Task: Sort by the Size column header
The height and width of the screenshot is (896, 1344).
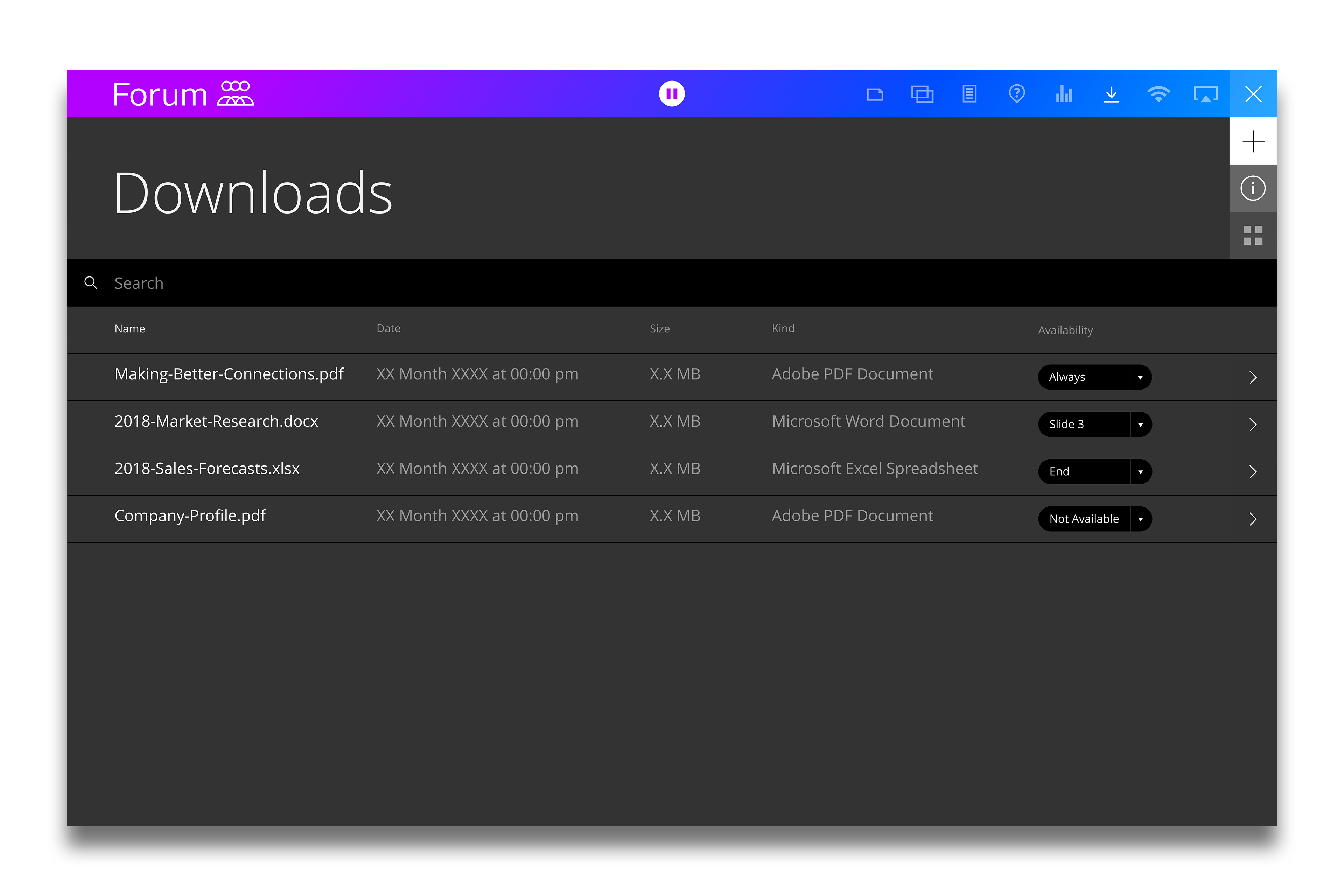Action: click(x=659, y=329)
